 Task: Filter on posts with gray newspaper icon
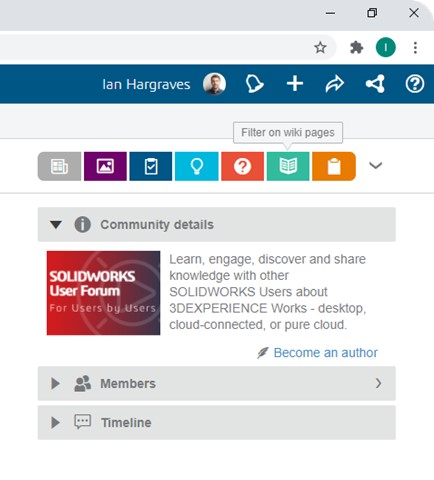[x=59, y=166]
